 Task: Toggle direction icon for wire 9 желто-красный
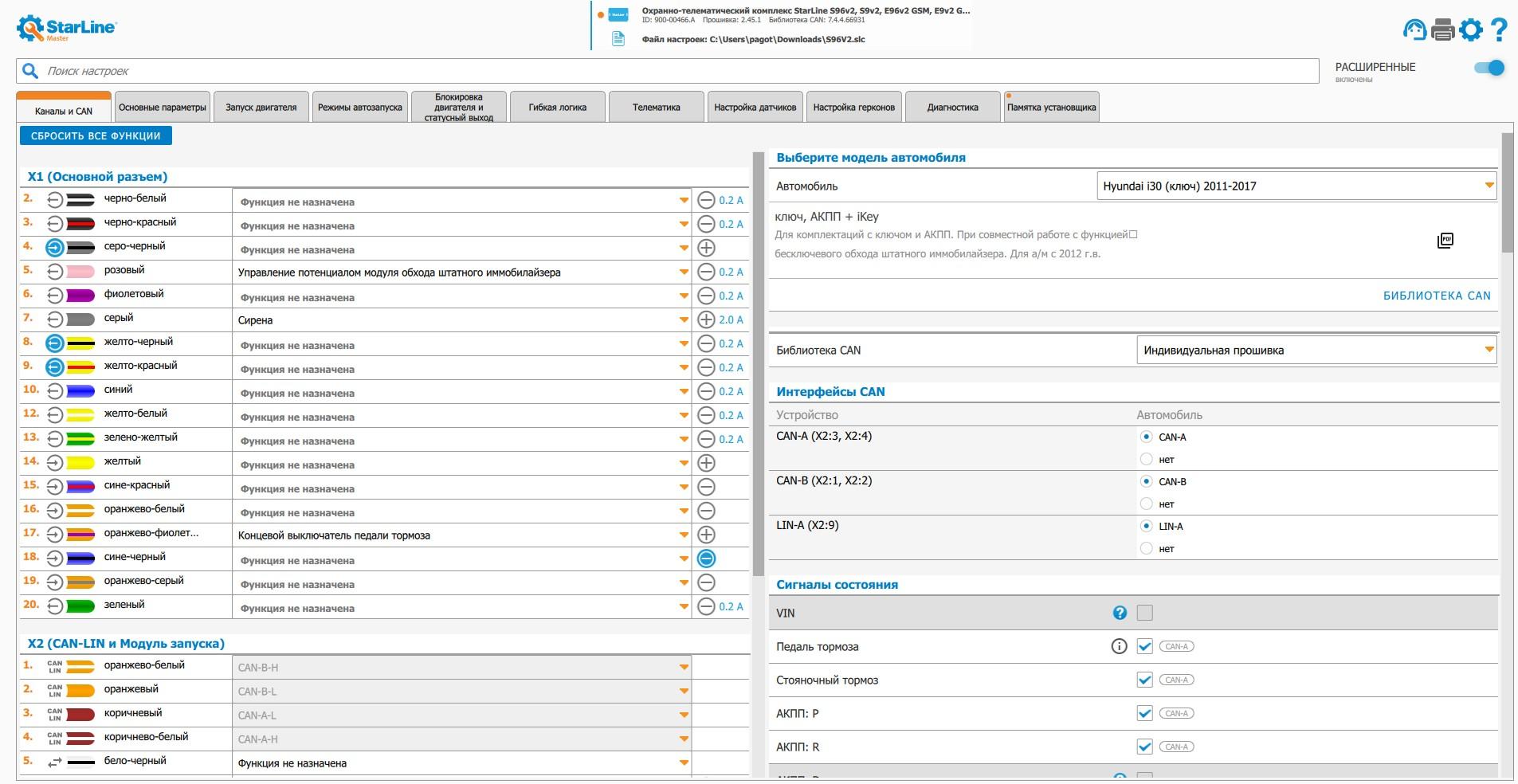pyautogui.click(x=54, y=367)
